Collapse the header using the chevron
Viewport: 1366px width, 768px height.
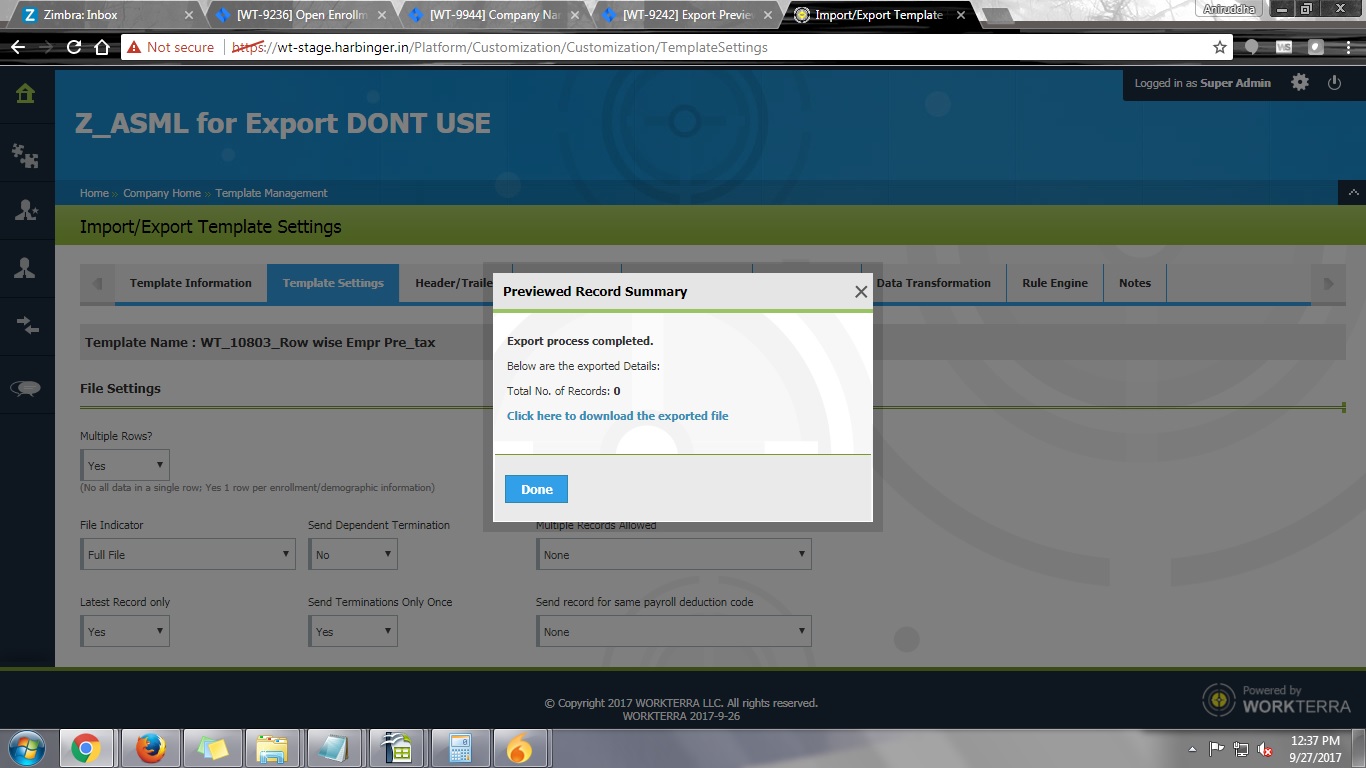pos(1352,192)
